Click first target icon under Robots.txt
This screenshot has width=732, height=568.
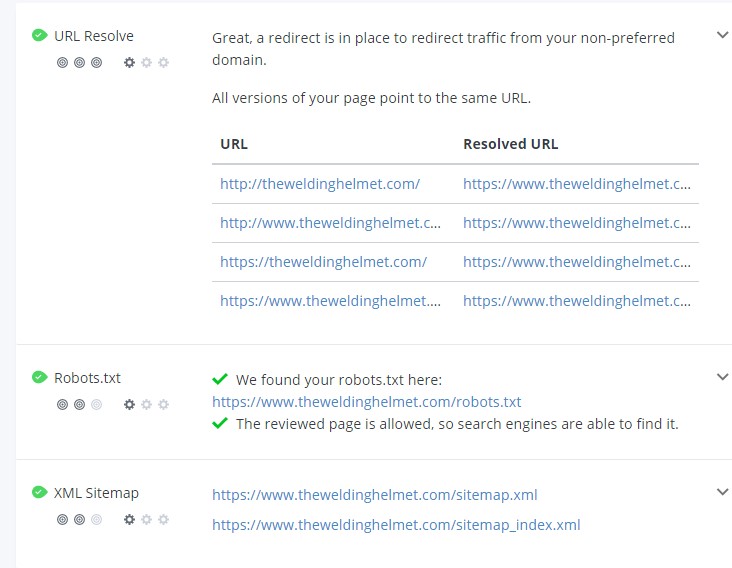tap(62, 405)
